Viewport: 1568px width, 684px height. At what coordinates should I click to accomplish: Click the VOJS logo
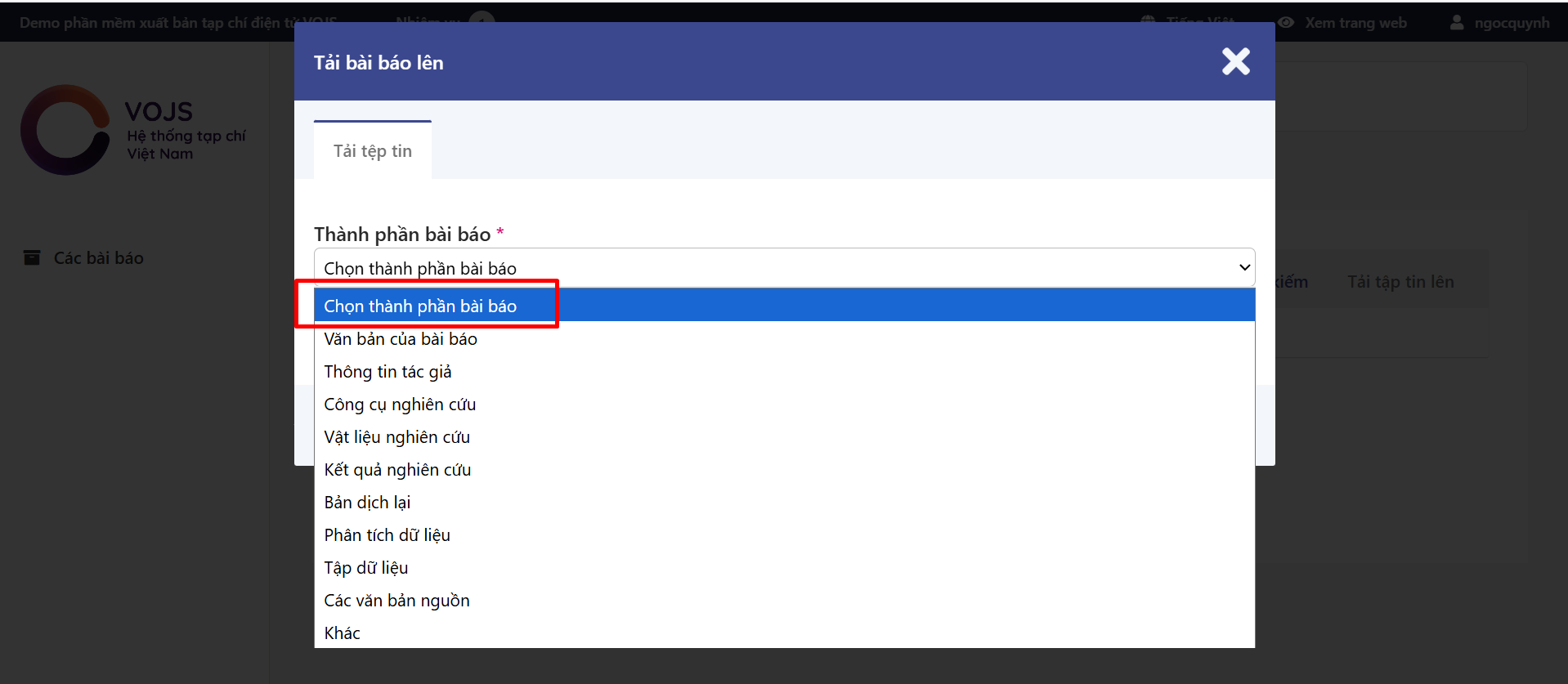(x=65, y=130)
